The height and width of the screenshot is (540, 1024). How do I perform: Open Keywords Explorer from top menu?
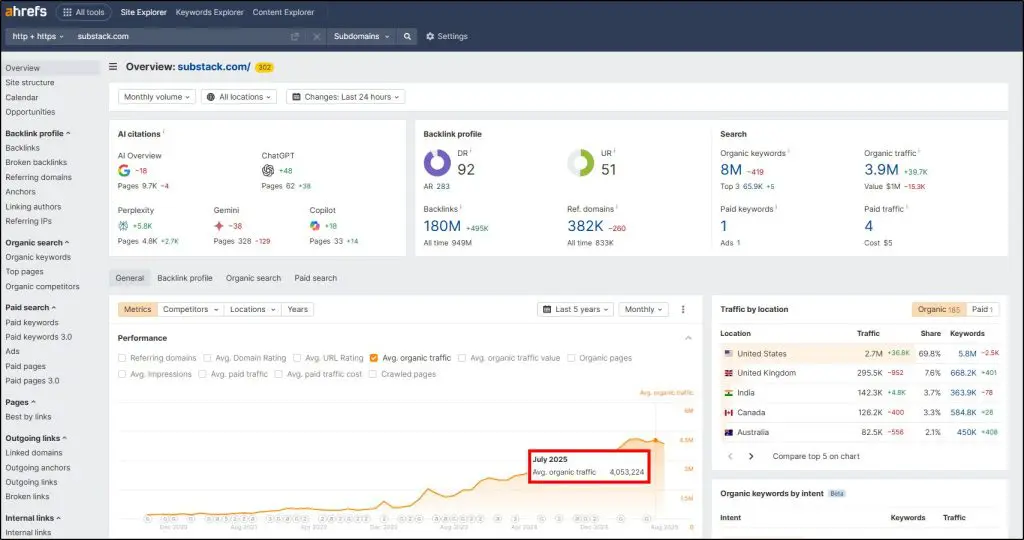click(x=209, y=12)
